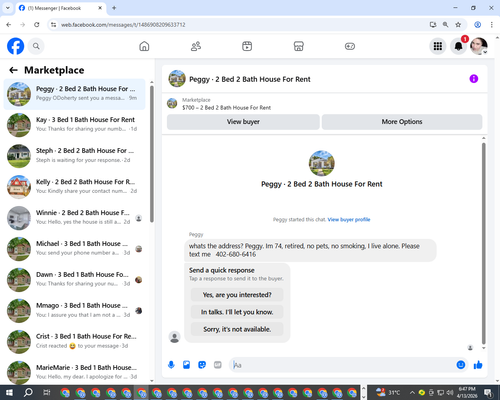Click the chat messages scrollbar
500x400 pixels.
[x=483, y=243]
